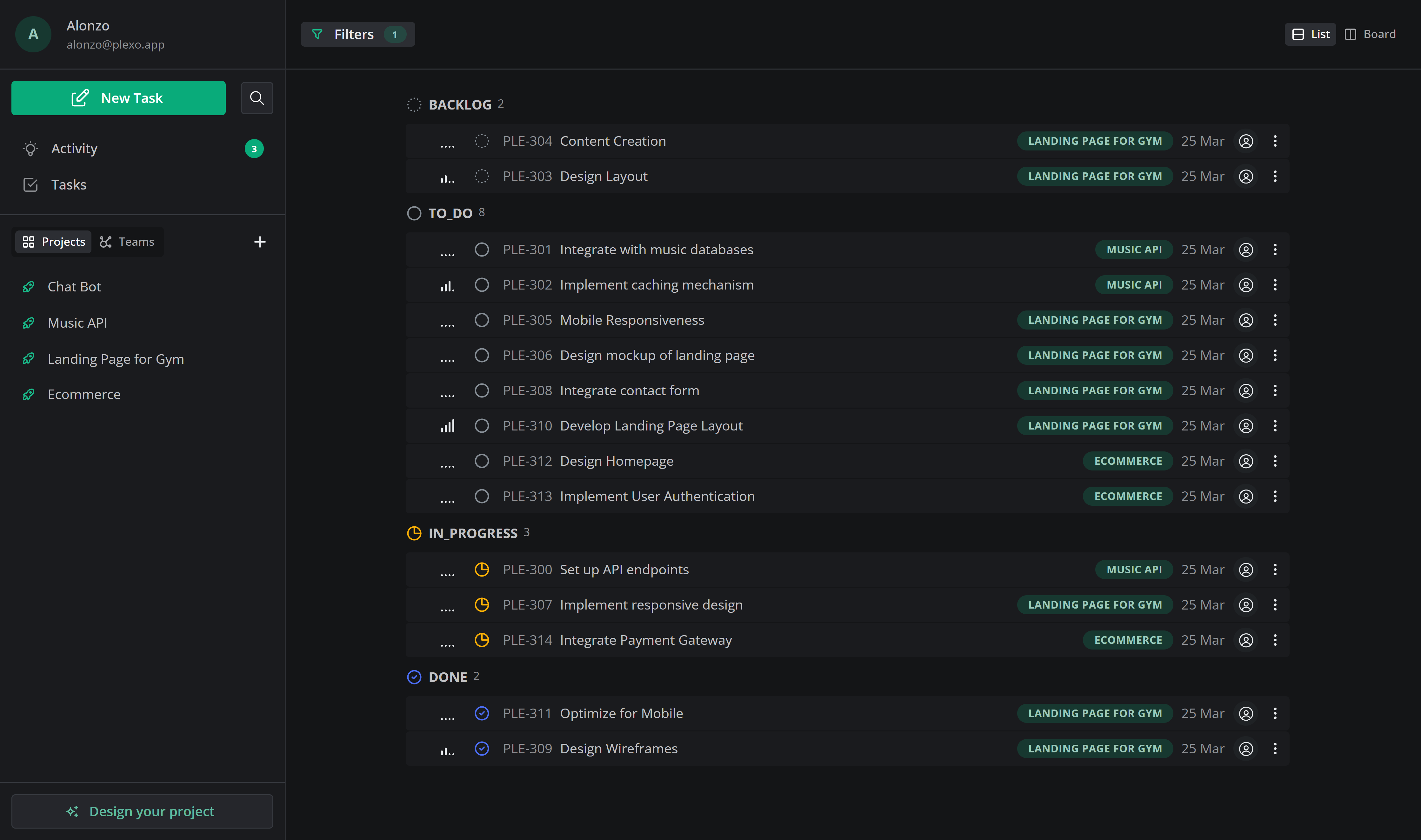Switch to the Board view
1421x840 pixels.
1370,34
